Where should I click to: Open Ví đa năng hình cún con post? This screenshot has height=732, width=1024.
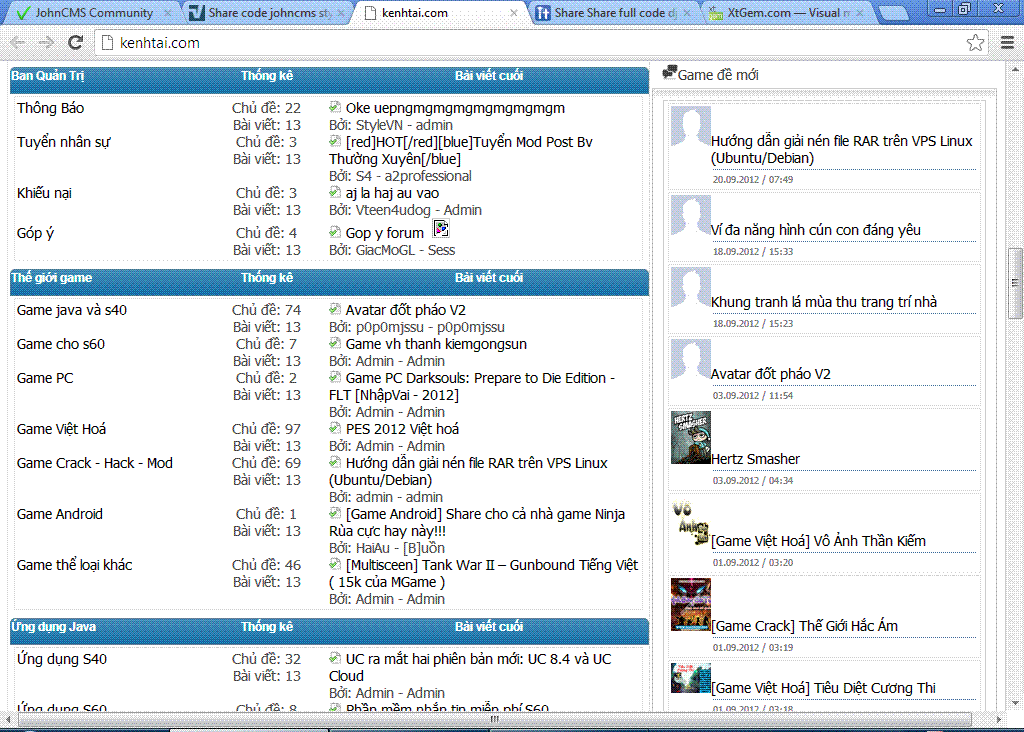[815, 230]
